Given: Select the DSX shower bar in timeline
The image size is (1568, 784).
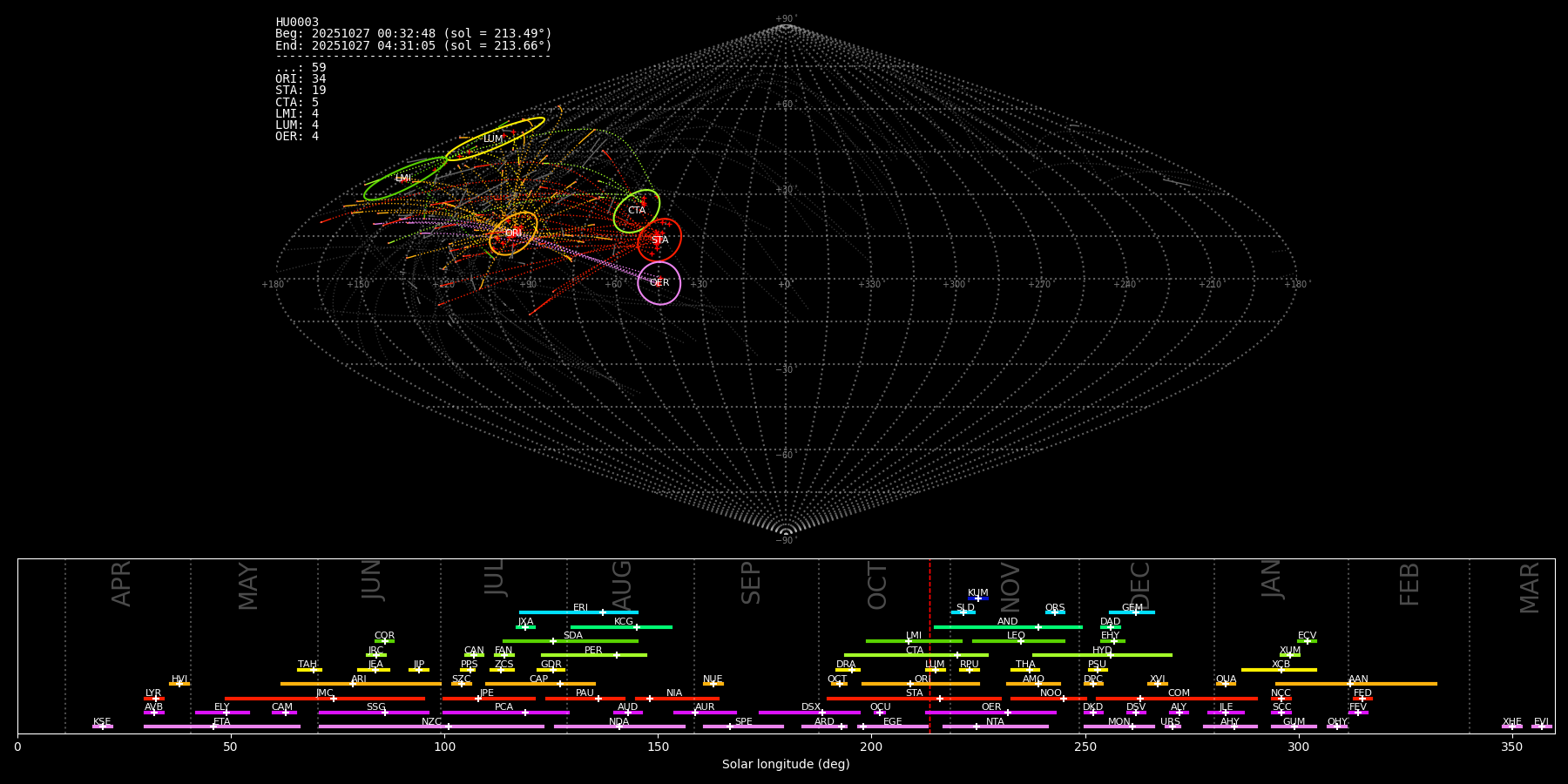Looking at the screenshot, I should 809,713.
